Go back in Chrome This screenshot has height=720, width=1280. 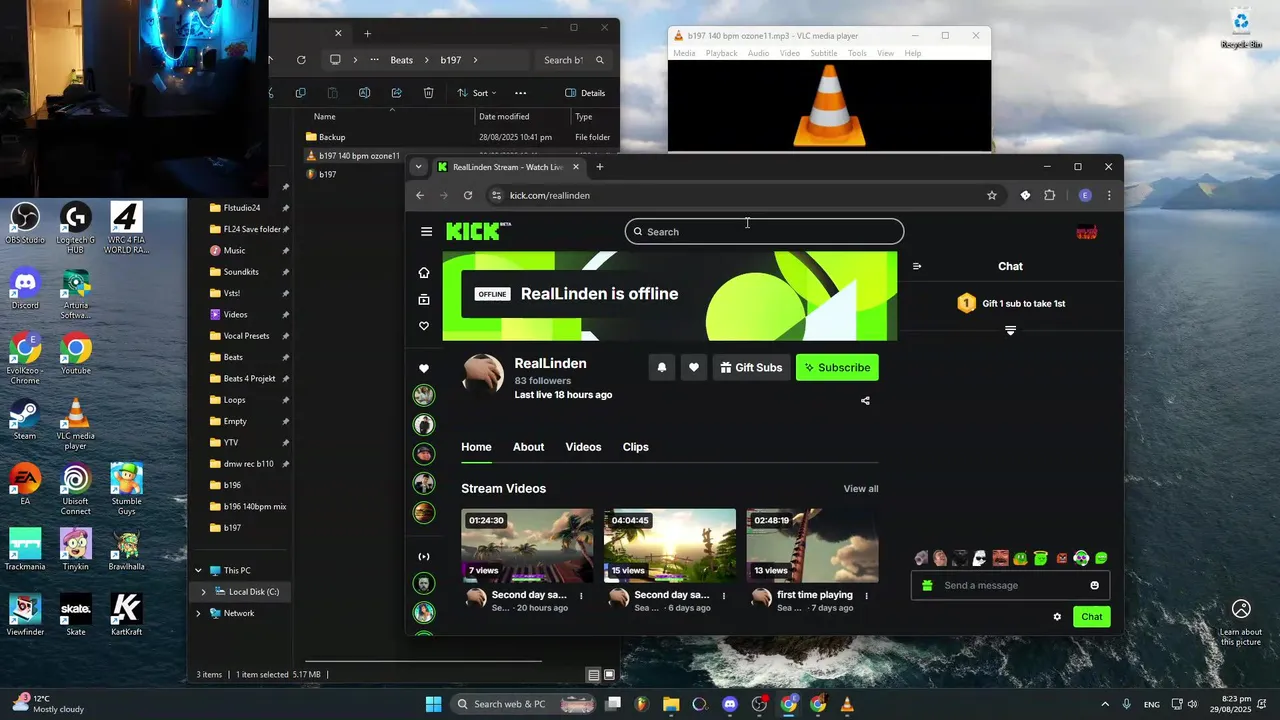click(x=420, y=196)
